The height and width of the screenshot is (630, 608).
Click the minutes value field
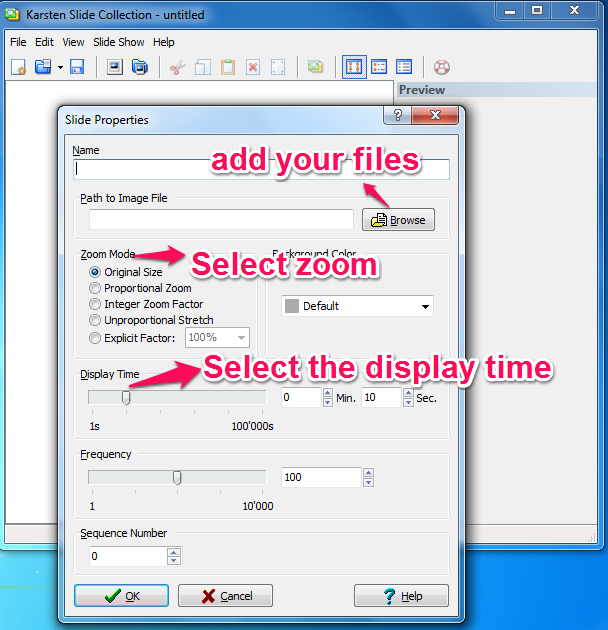301,397
